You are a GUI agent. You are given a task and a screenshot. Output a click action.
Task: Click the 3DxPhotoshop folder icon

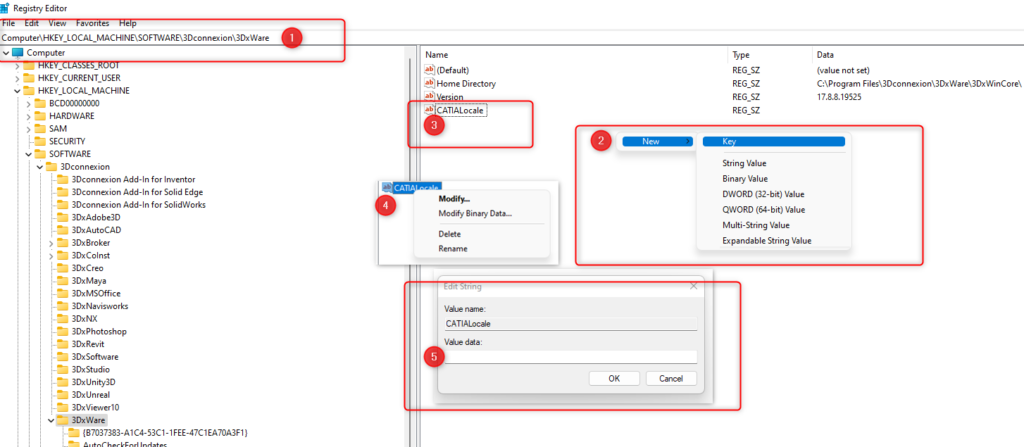tap(63, 331)
